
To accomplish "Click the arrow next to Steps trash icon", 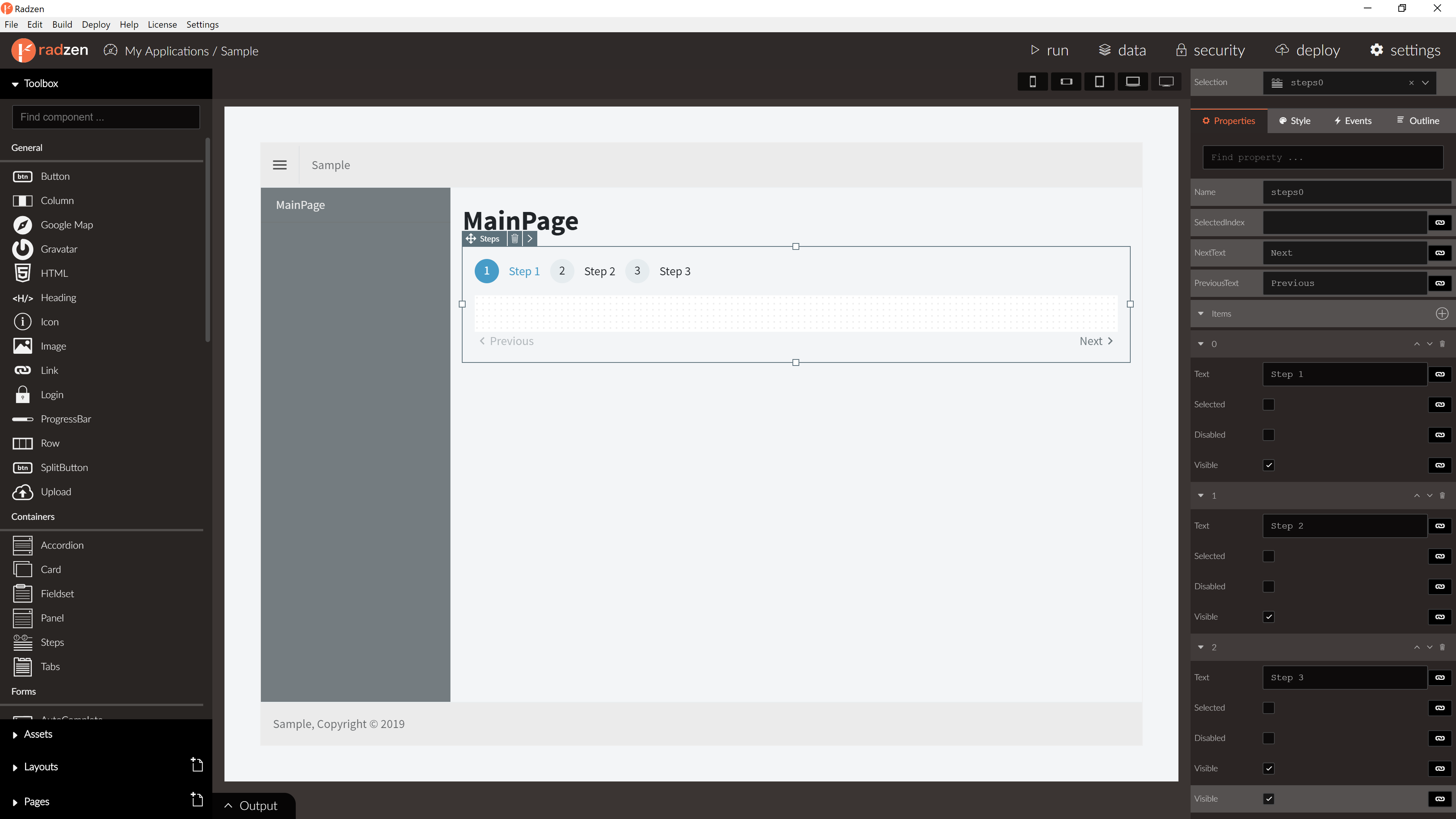I will click(x=530, y=238).
